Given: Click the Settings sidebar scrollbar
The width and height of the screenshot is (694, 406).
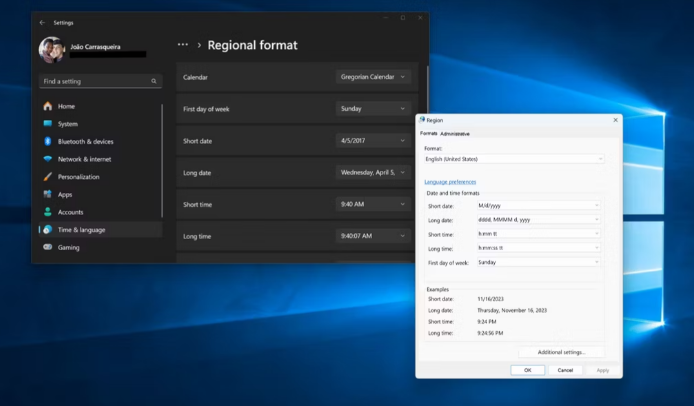Looking at the screenshot, I should pyautogui.click(x=162, y=161).
